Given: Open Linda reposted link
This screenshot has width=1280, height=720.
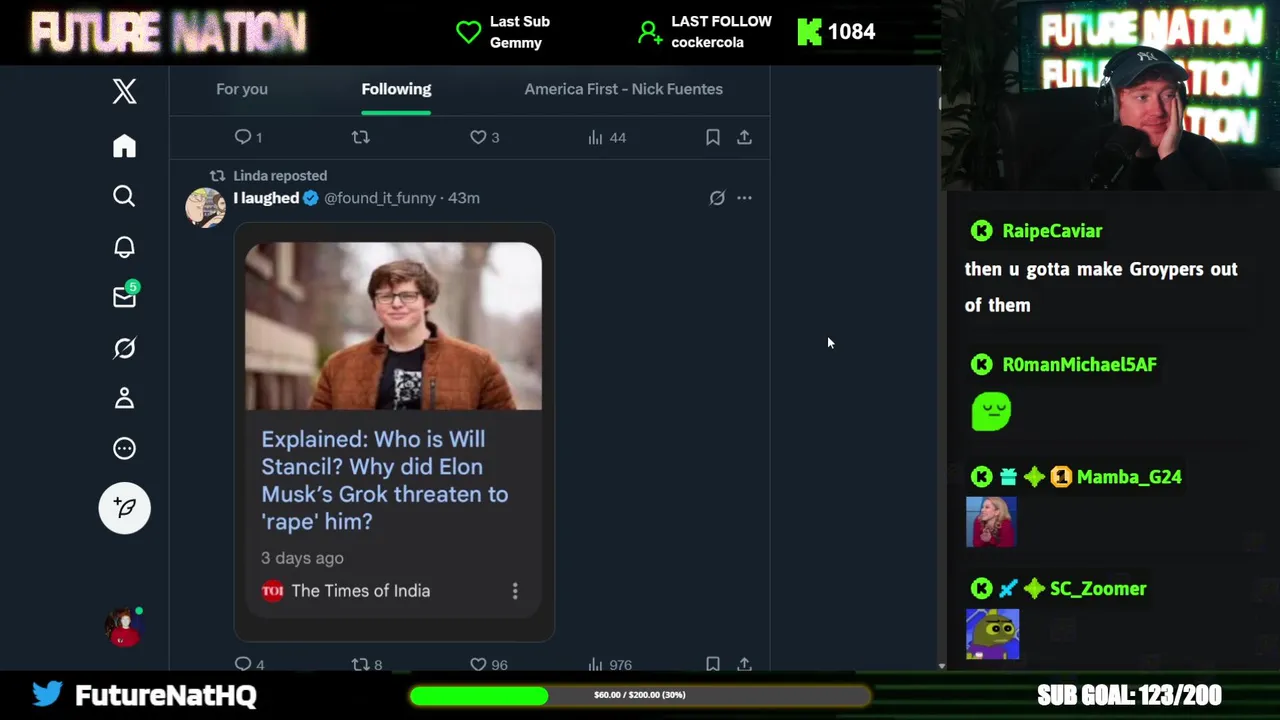Looking at the screenshot, I should [x=280, y=175].
